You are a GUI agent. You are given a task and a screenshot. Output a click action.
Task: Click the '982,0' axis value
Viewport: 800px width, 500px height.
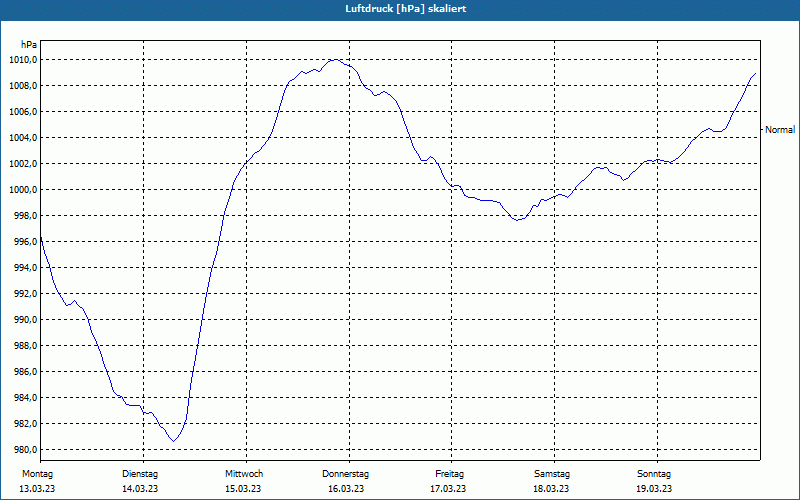(x=25, y=424)
